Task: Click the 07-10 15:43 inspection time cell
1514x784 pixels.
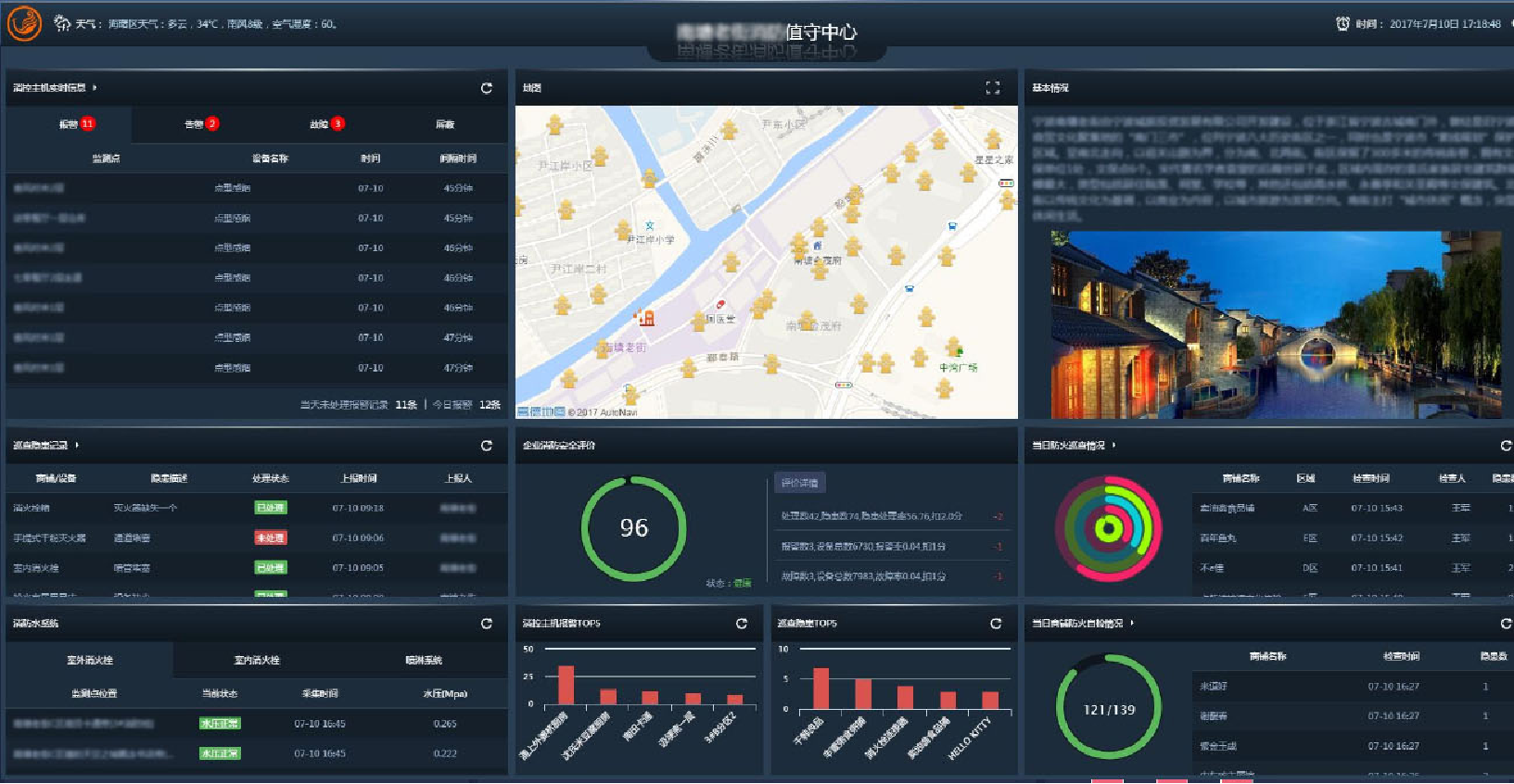Action: pos(1377,508)
